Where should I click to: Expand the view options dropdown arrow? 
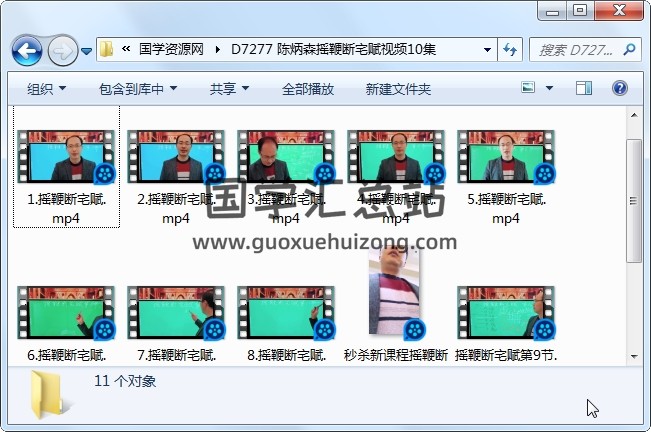[549, 88]
